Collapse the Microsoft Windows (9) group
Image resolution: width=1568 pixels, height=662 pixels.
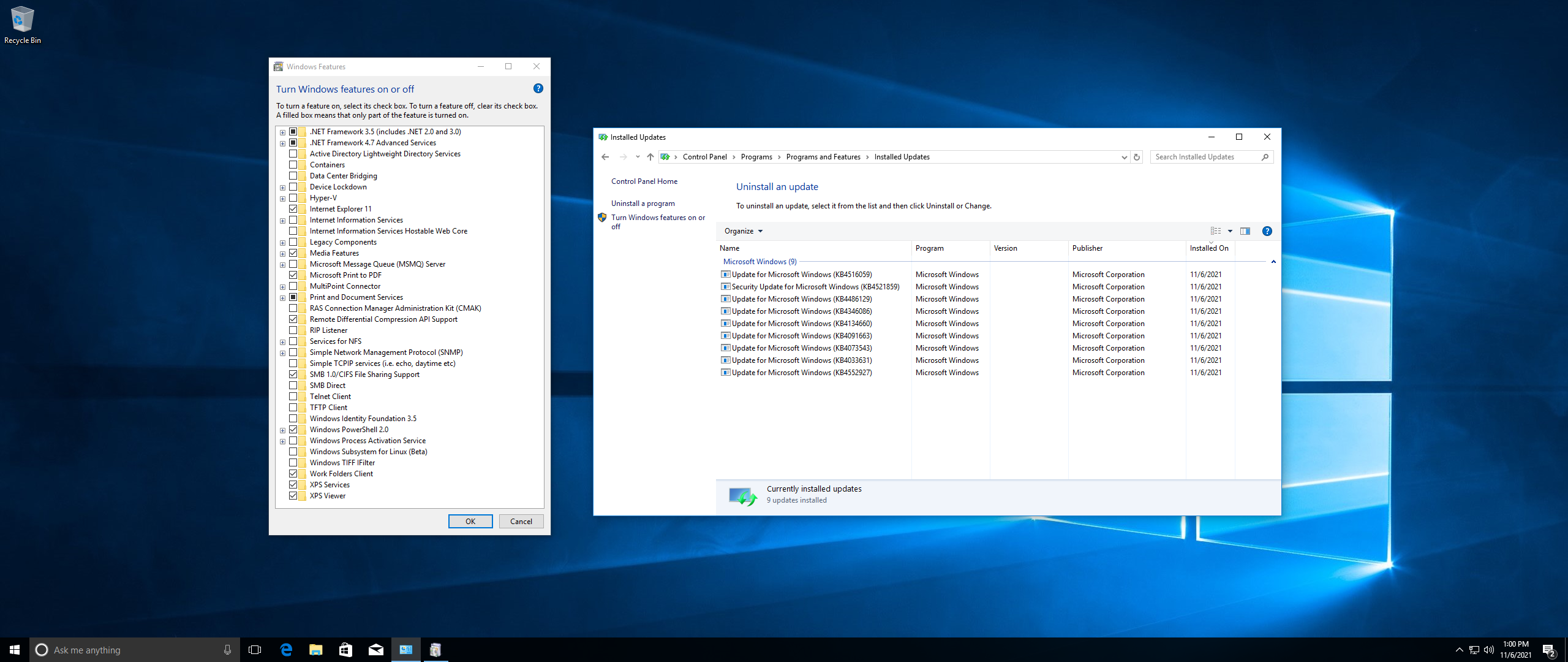[x=1273, y=262]
